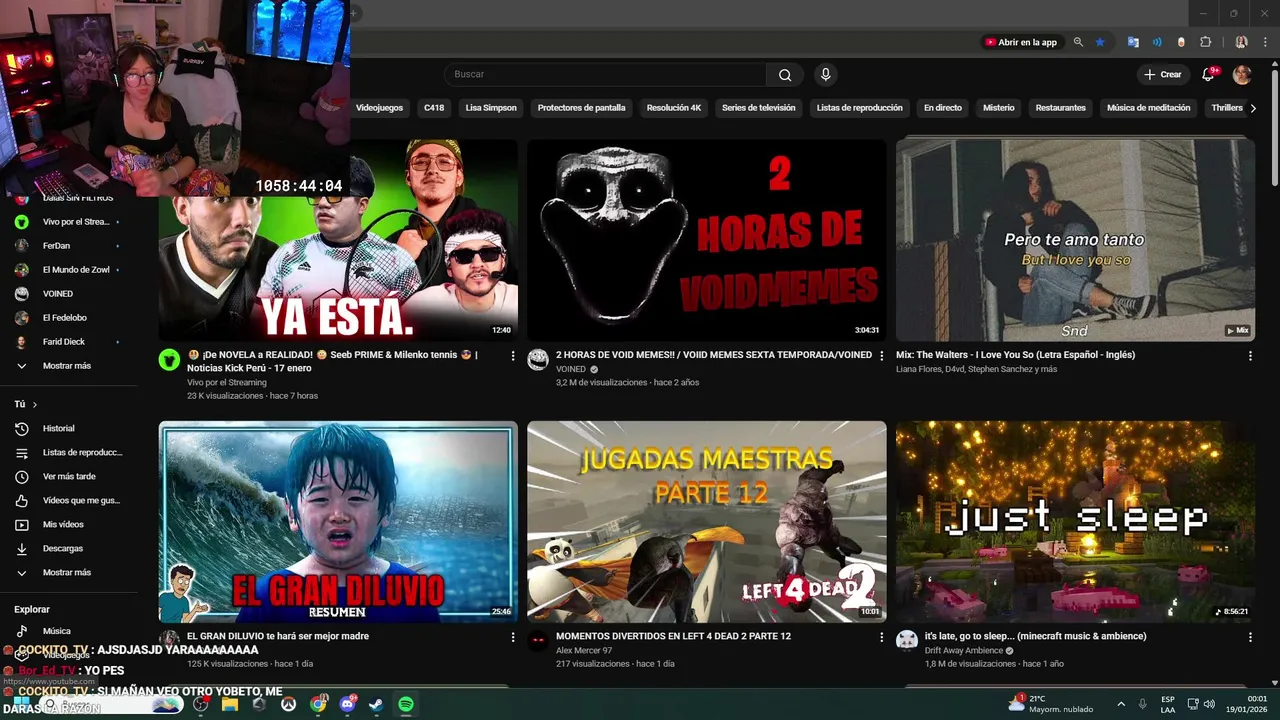The height and width of the screenshot is (720, 1280).
Task: Click the browser zoom magnifier icon
Action: coord(1078,42)
